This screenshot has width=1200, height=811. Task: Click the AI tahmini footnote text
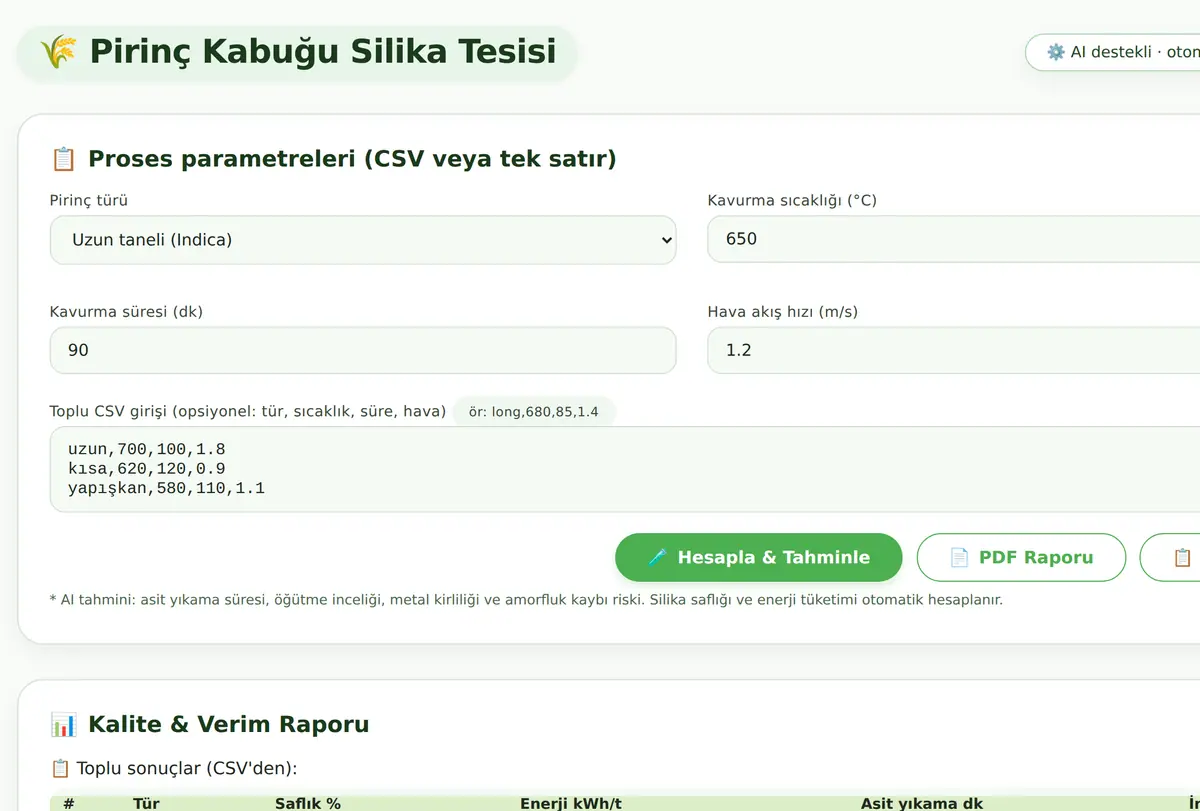coord(526,600)
